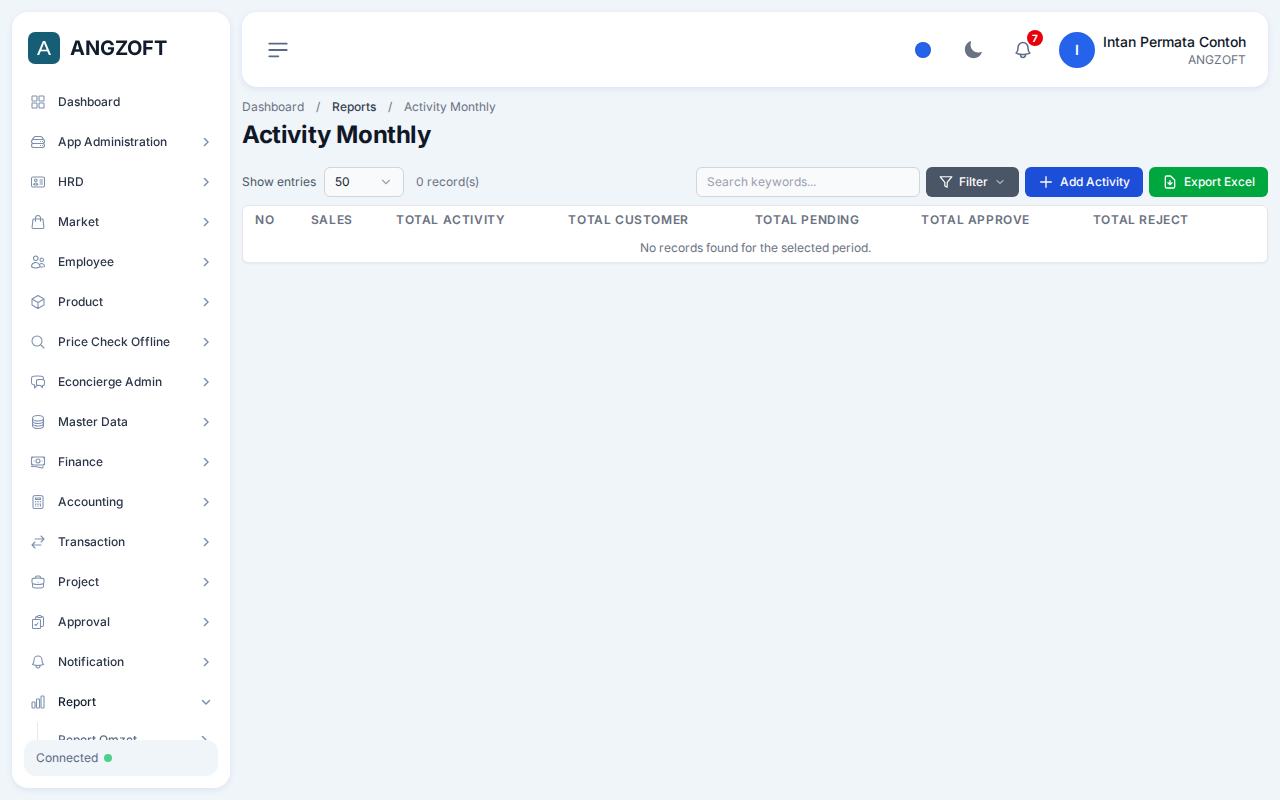Click the Product box icon
The width and height of the screenshot is (1280, 800).
(x=38, y=302)
